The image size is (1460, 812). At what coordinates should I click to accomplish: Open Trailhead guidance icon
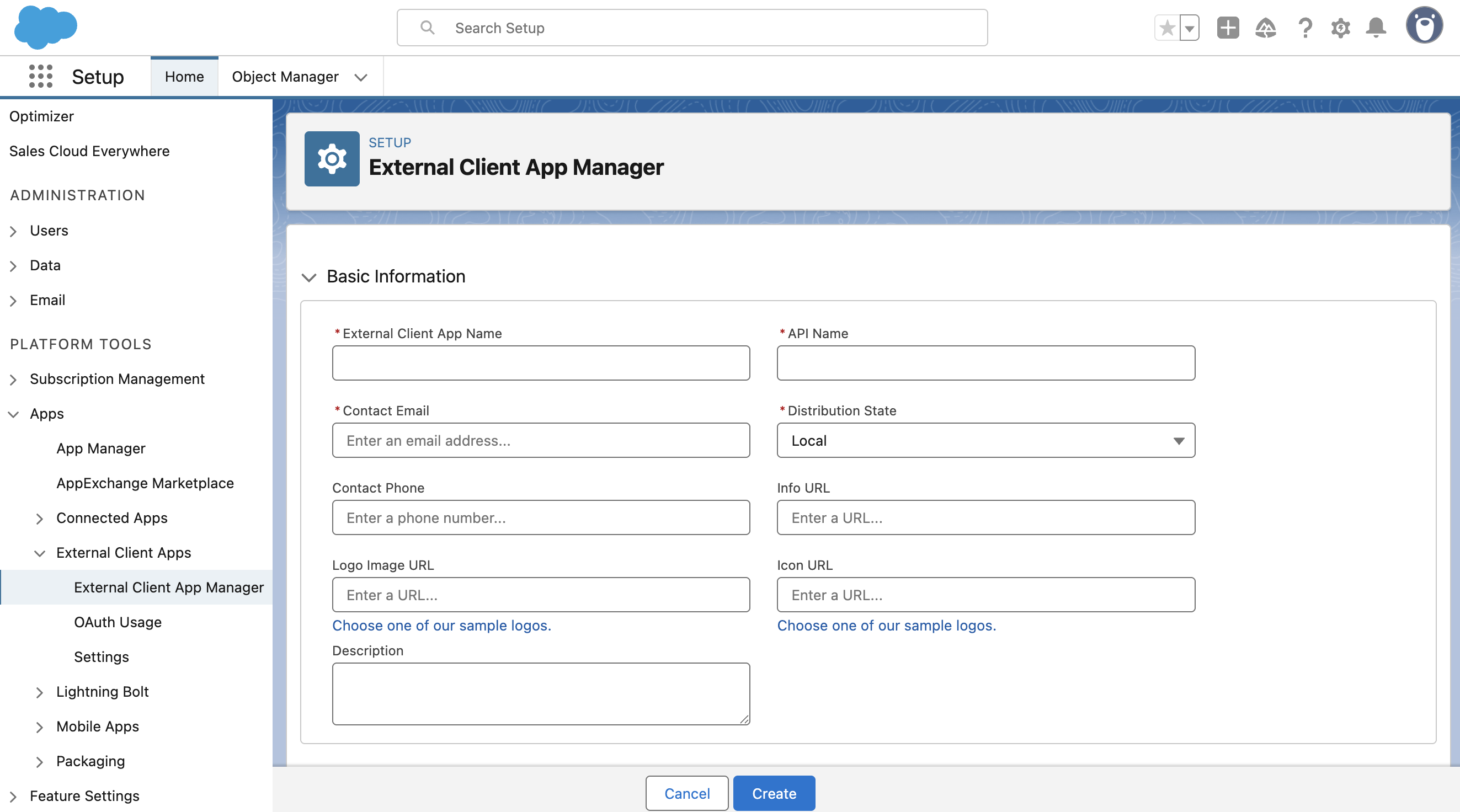pos(1266,28)
